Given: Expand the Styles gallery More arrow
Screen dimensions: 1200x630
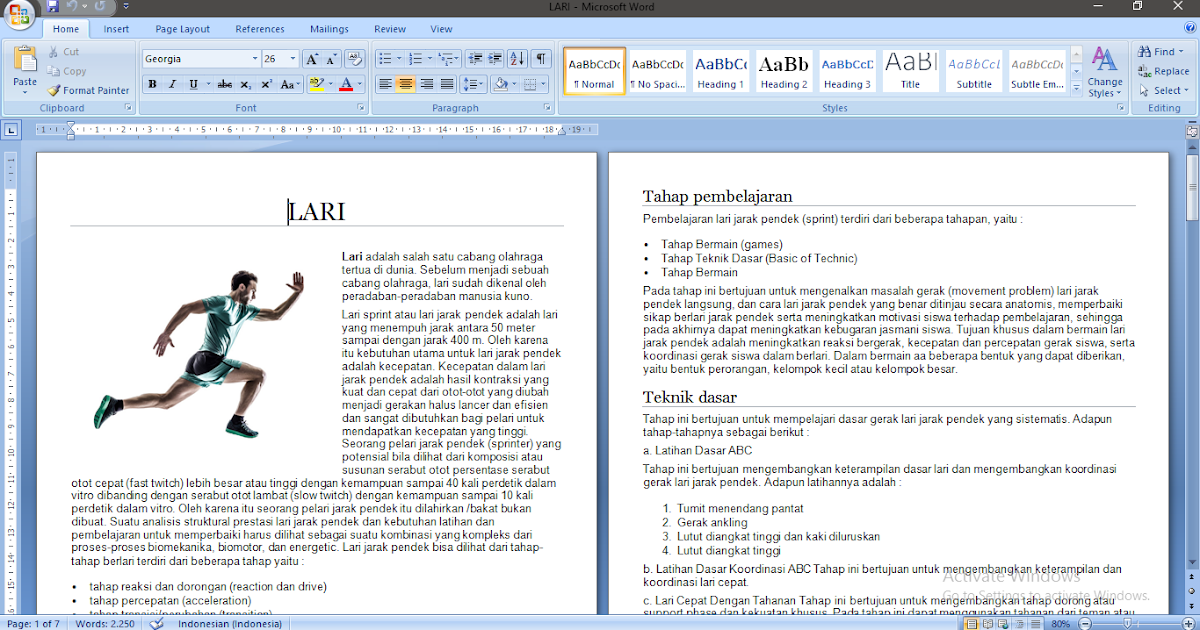Looking at the screenshot, I should click(1077, 88).
